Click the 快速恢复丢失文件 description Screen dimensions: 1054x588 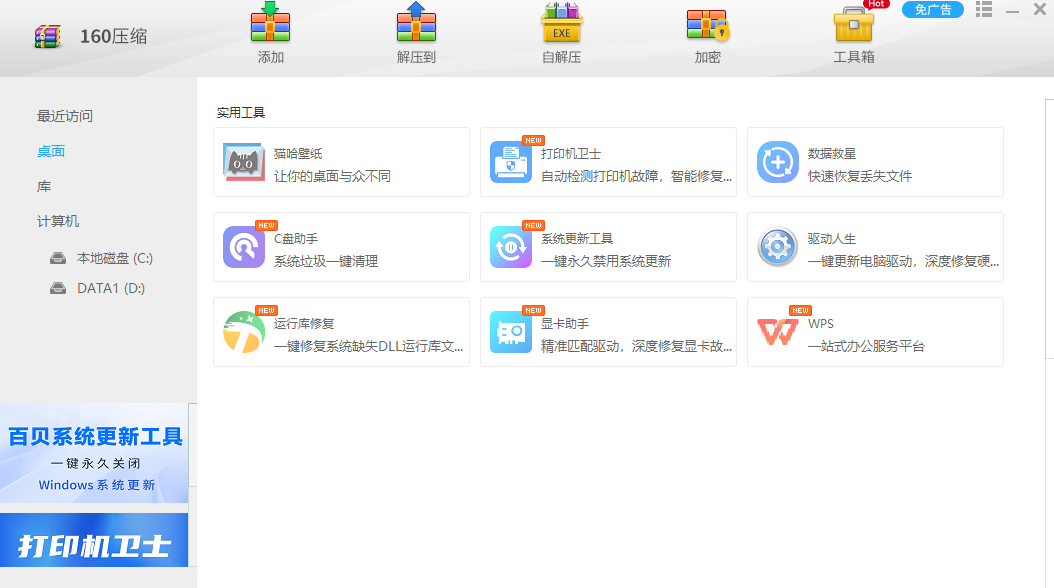click(860, 176)
